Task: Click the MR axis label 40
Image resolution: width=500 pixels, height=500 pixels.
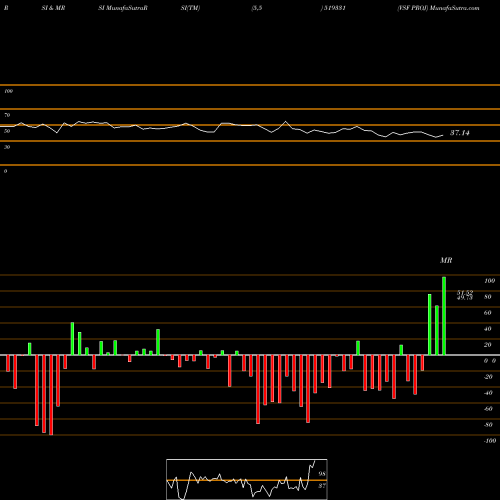Action: 487,329
